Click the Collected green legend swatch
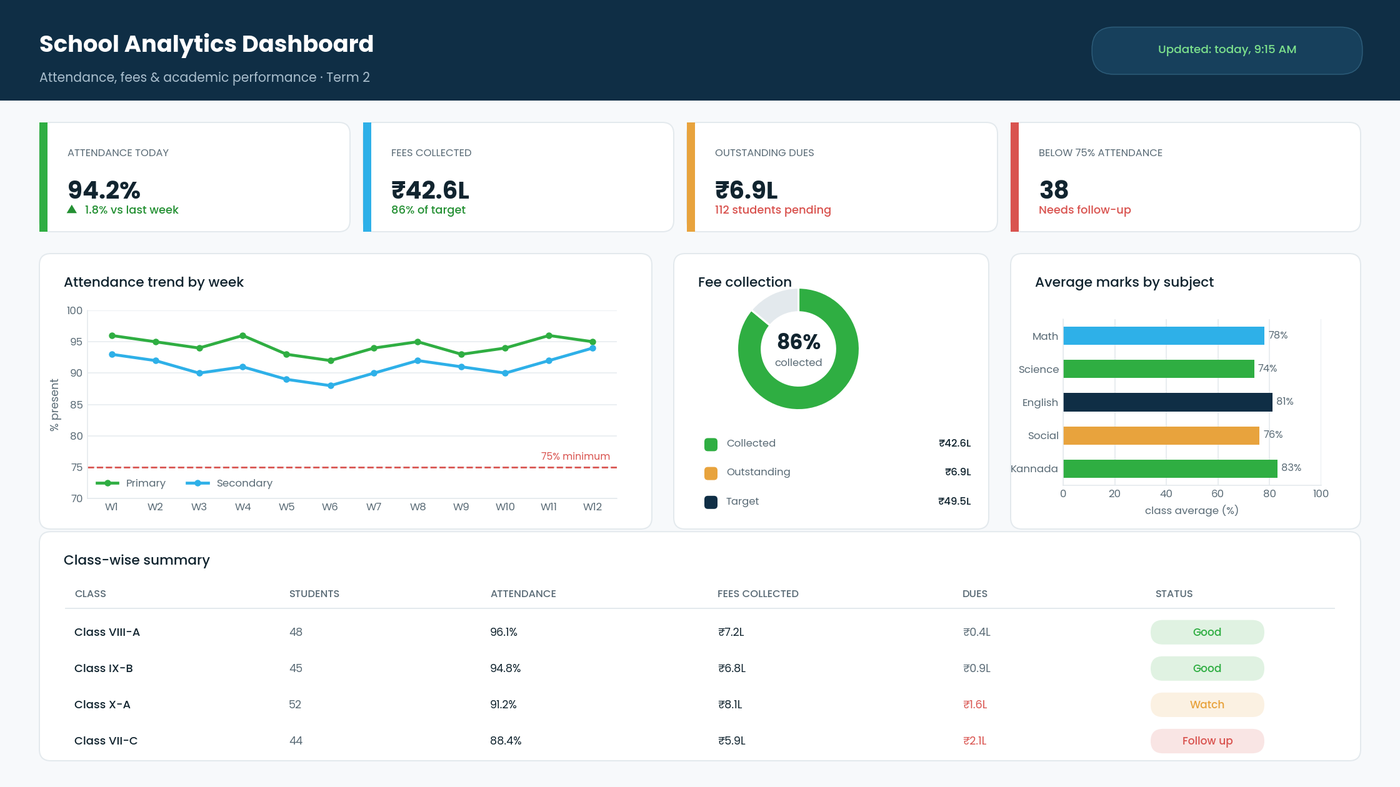 (x=711, y=444)
